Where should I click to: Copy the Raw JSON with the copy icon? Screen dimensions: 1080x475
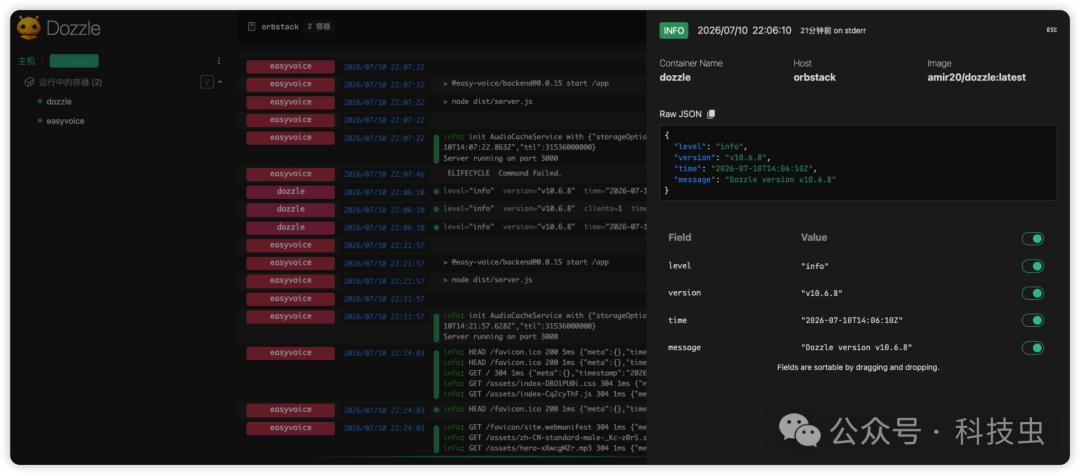[712, 114]
